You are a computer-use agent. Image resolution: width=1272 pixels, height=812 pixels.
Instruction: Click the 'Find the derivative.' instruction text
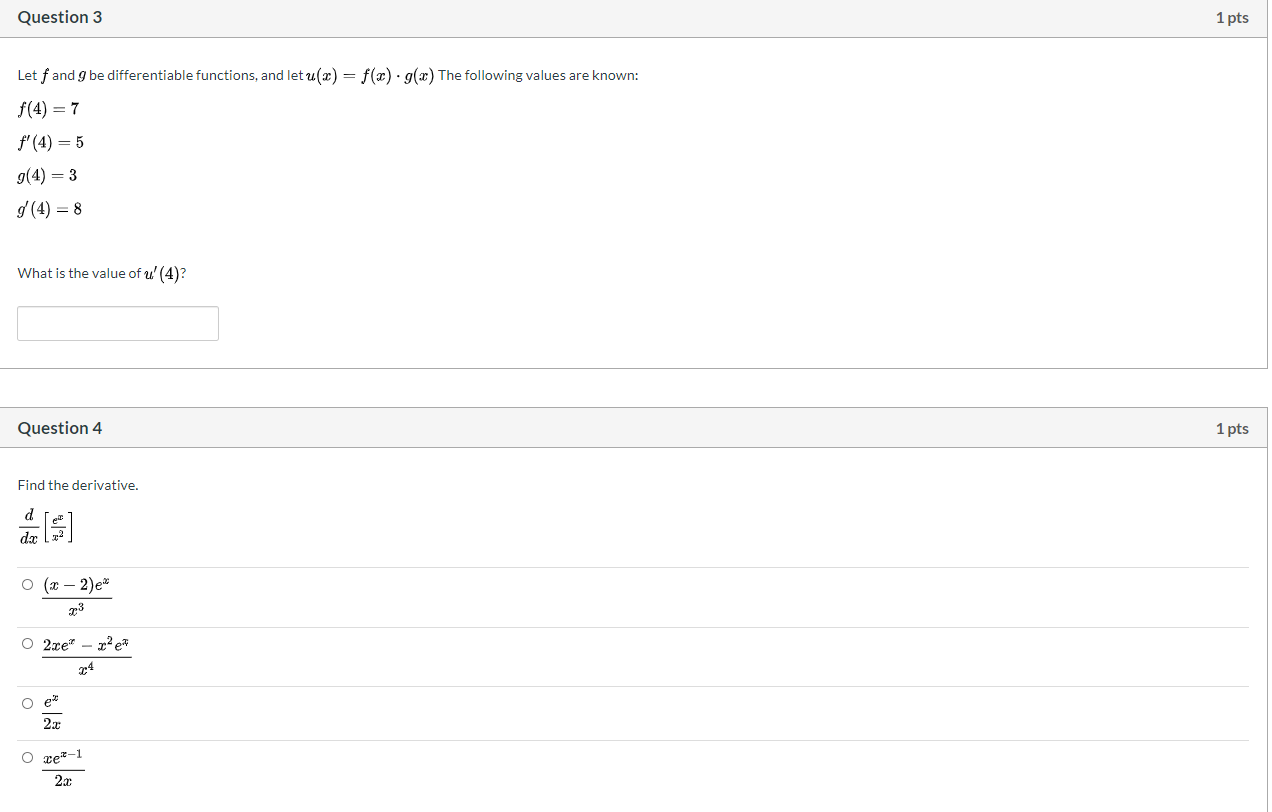pyautogui.click(x=78, y=485)
